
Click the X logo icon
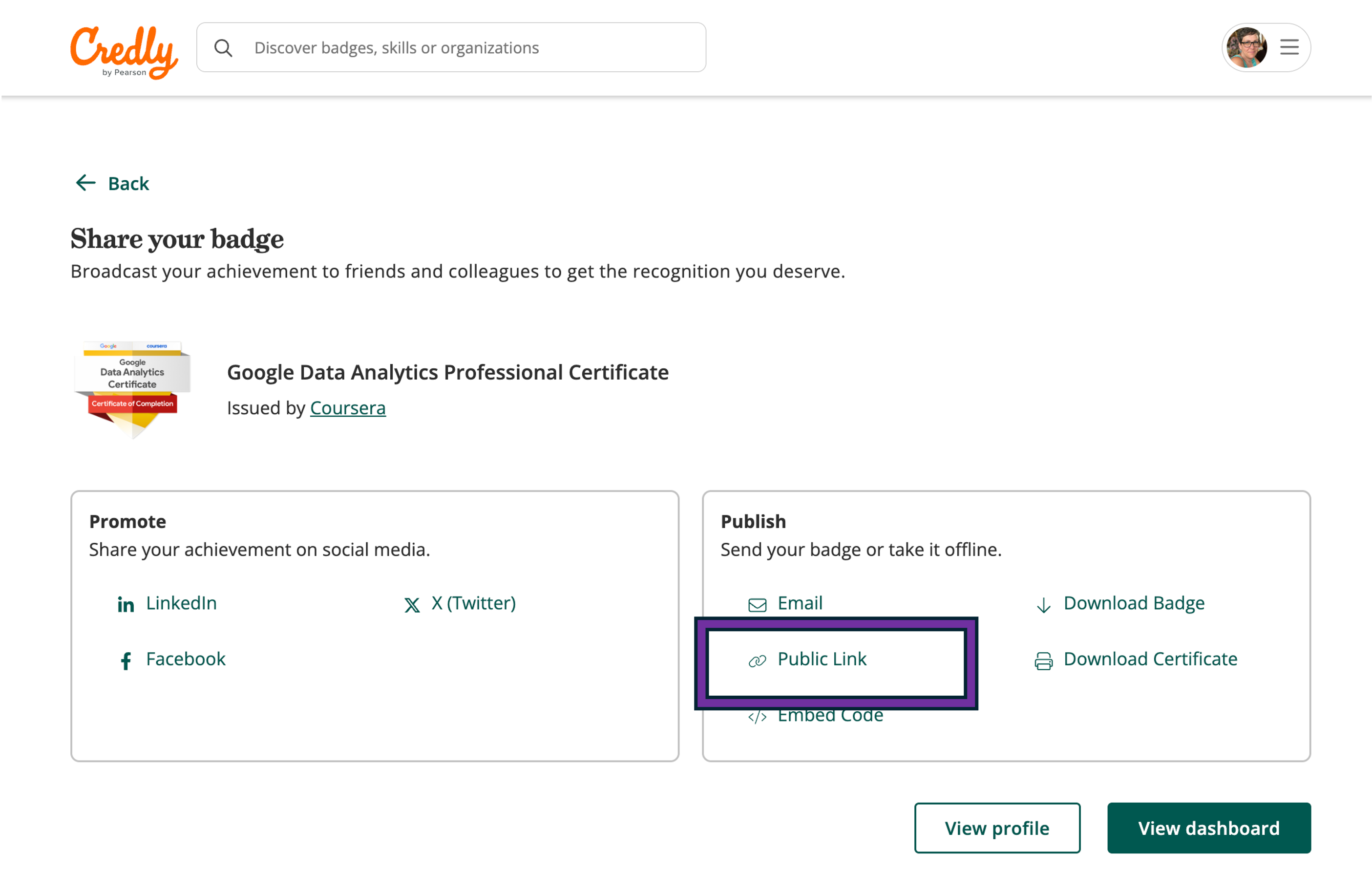pos(412,605)
